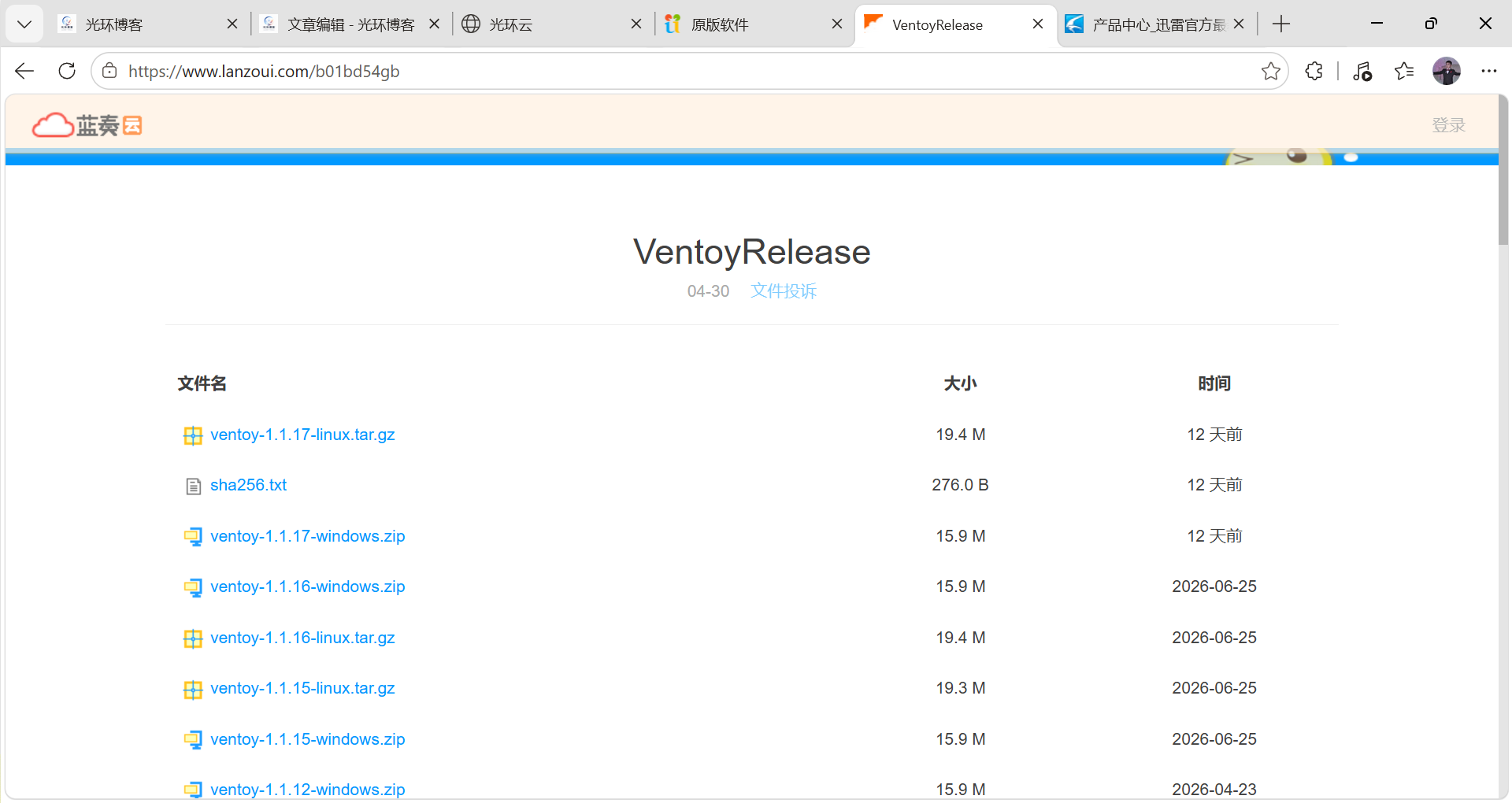The image size is (1512, 803).
Task: Click the ventoy-1.1.16-windows.zip file icon
Action: click(x=193, y=588)
